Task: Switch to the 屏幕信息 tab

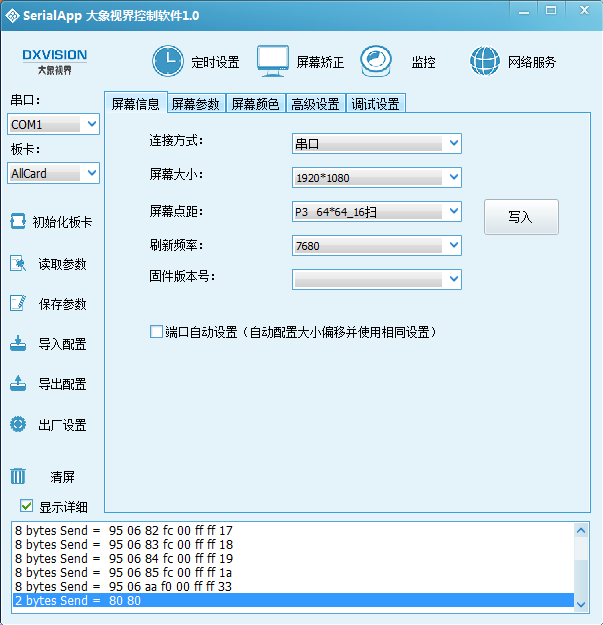Action: coord(136,104)
